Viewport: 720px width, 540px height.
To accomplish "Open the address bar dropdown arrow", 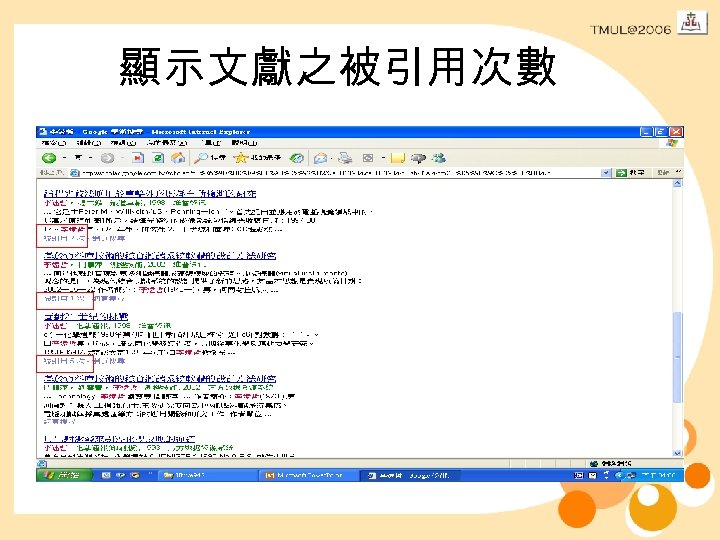I will pos(606,173).
